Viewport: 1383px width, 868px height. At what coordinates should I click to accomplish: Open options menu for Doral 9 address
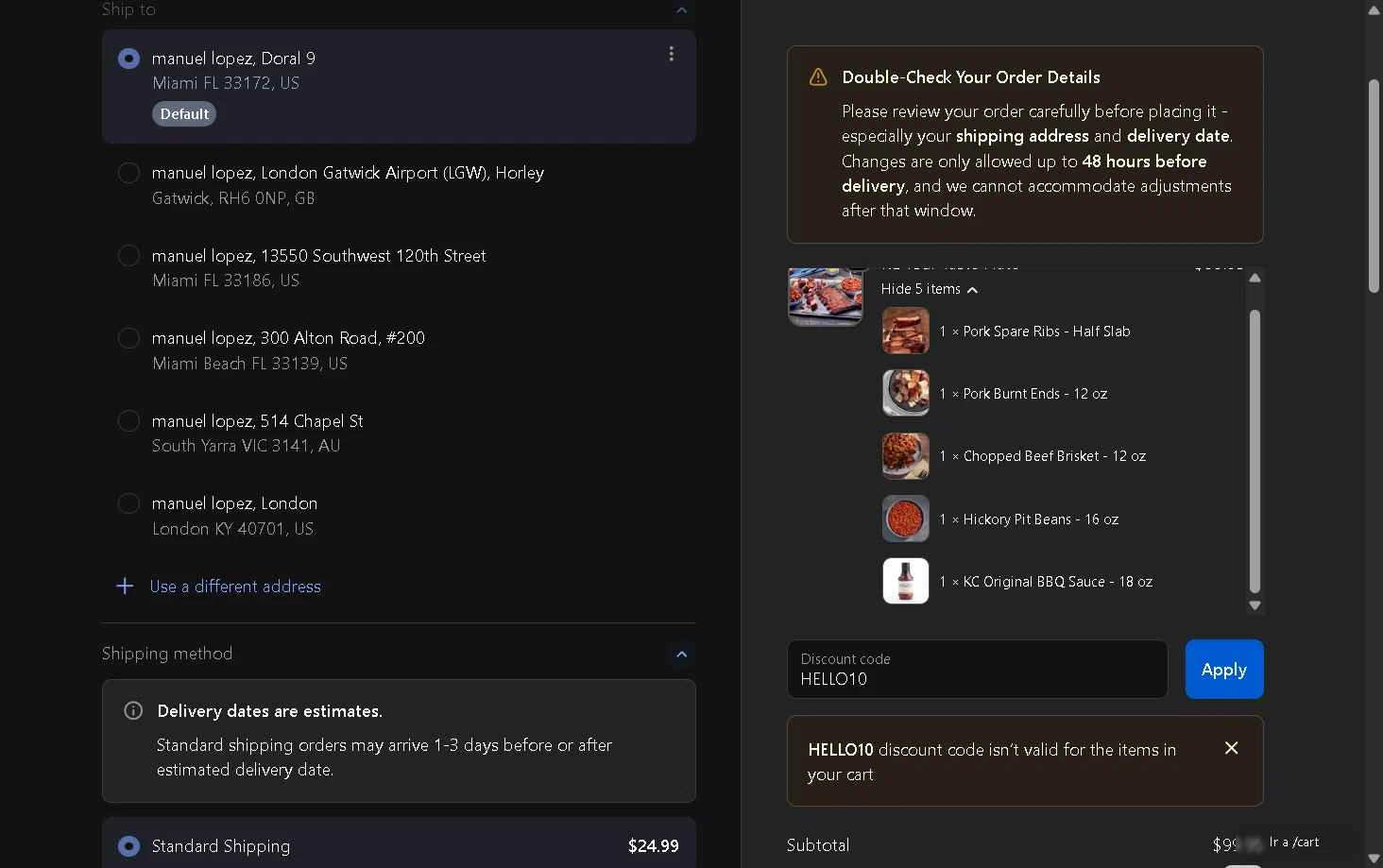672,54
